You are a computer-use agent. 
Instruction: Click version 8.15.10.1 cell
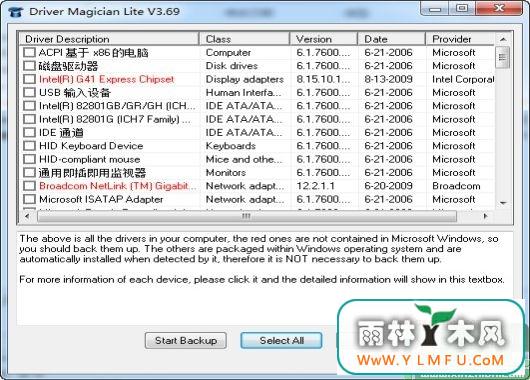click(323, 79)
